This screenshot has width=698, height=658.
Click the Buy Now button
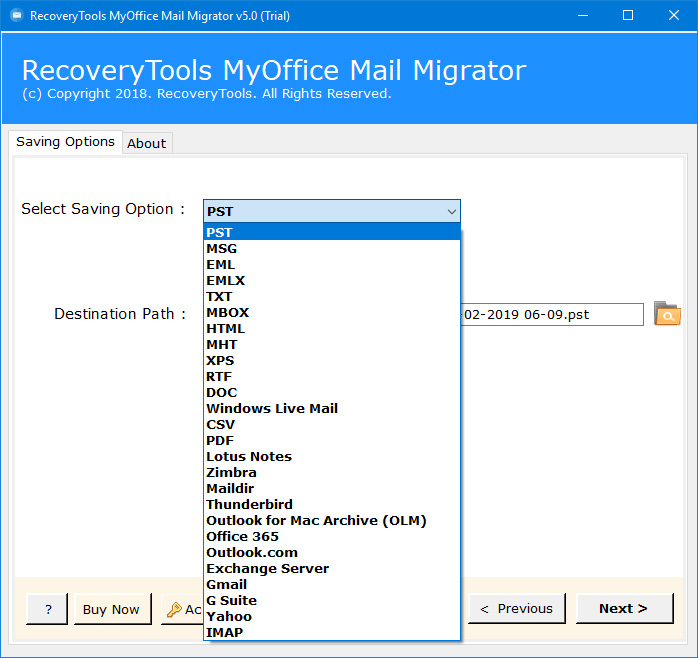tap(112, 609)
